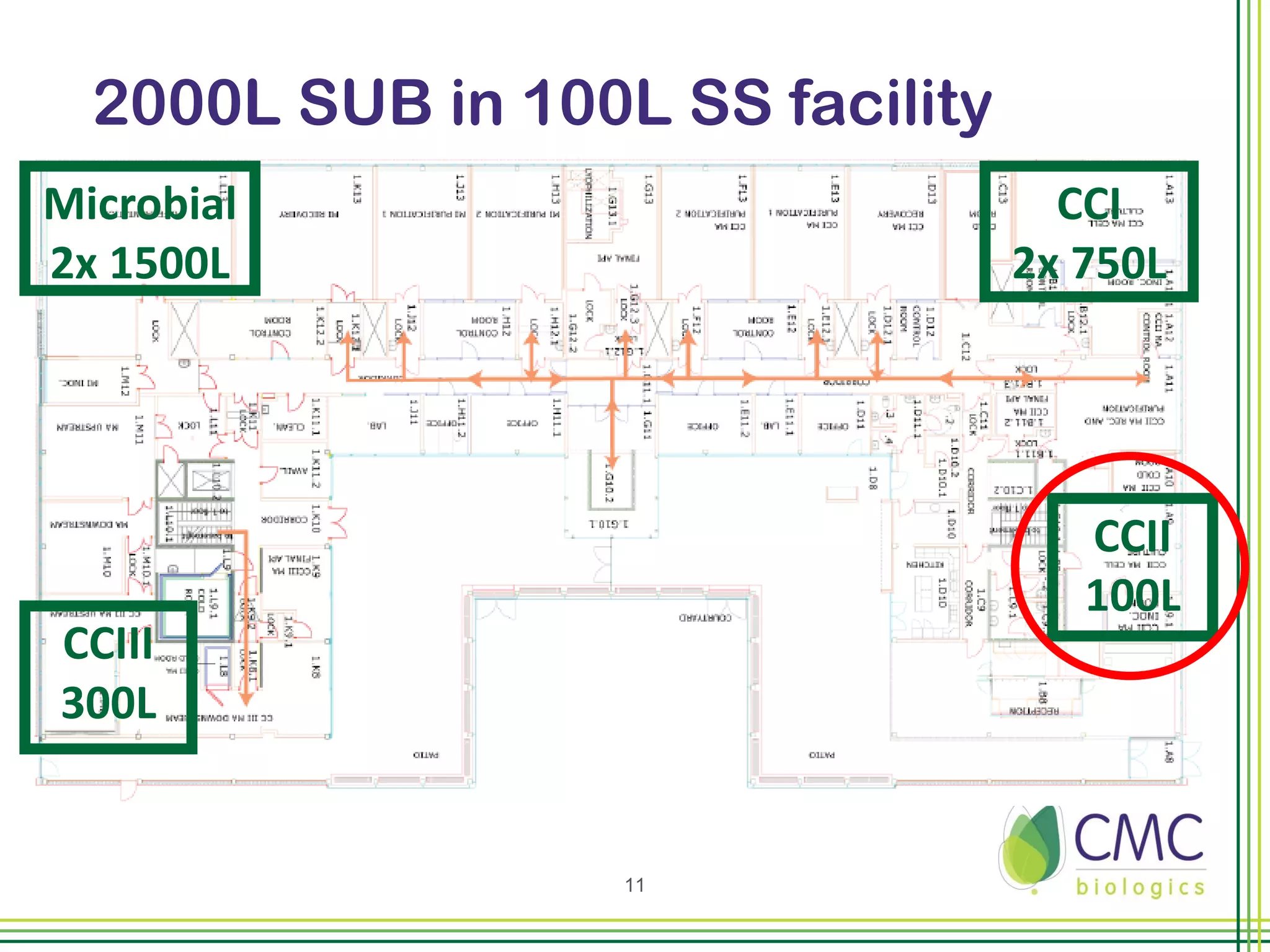Viewport: 1270px width, 952px height.
Task: Click room label 1.G13 at top of plan
Action: click(649, 189)
